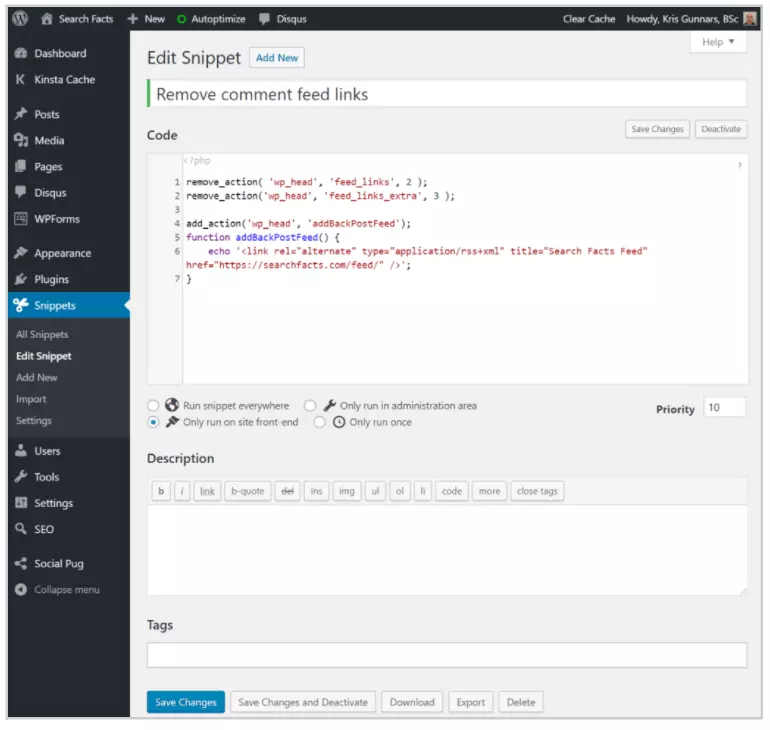
Task: Click the img quicktag button
Action: coord(347,491)
